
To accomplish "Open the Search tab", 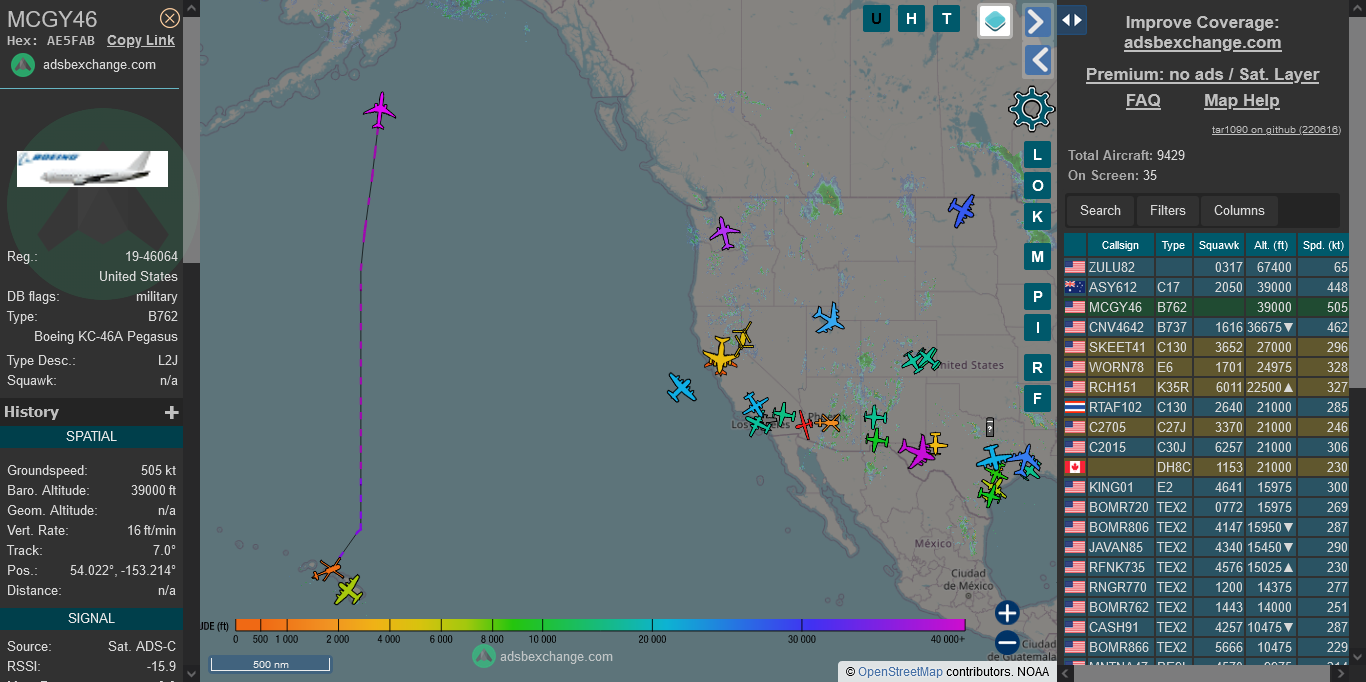I will [x=1100, y=211].
